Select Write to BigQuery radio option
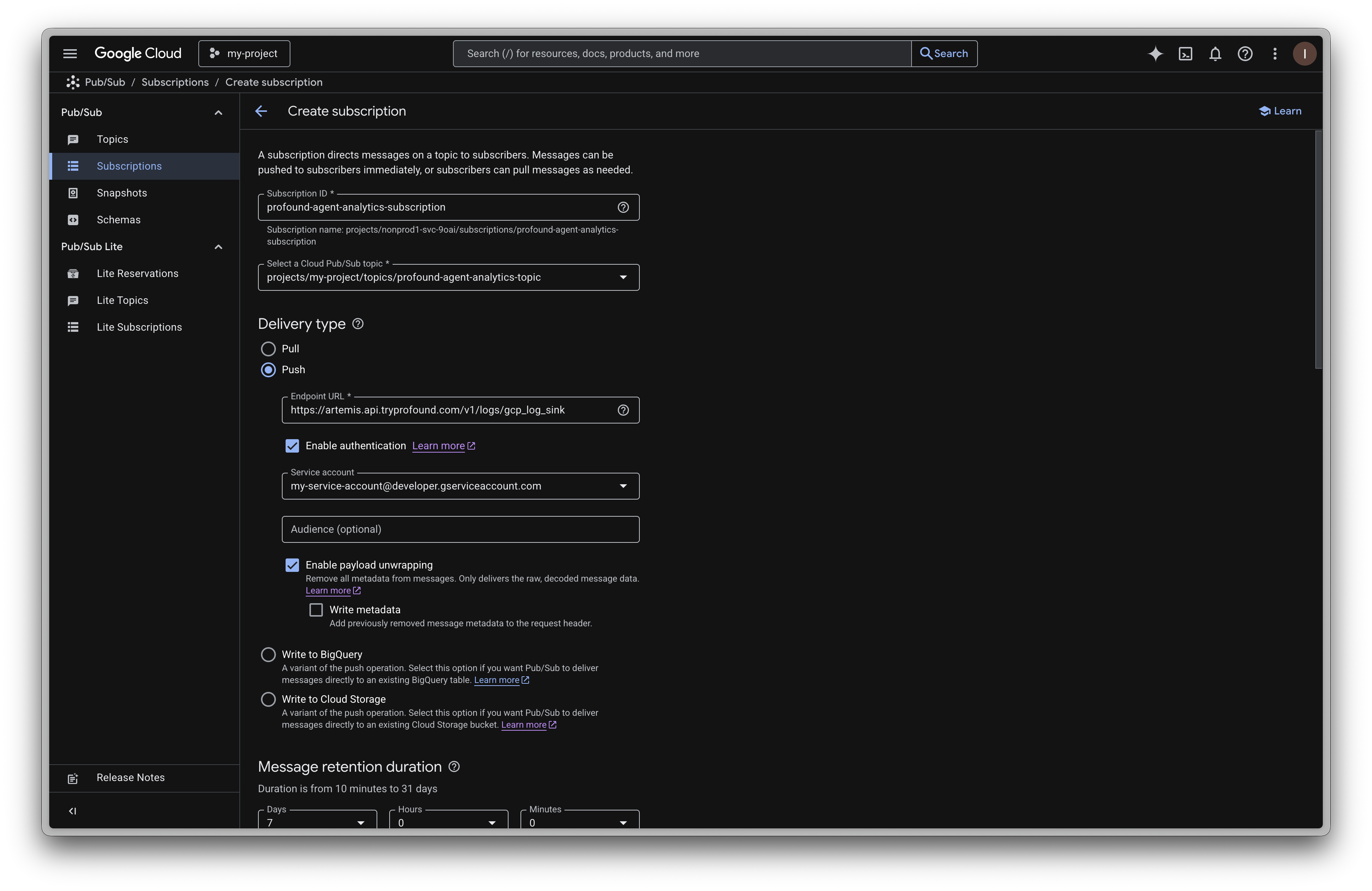1372x891 pixels. [269, 655]
